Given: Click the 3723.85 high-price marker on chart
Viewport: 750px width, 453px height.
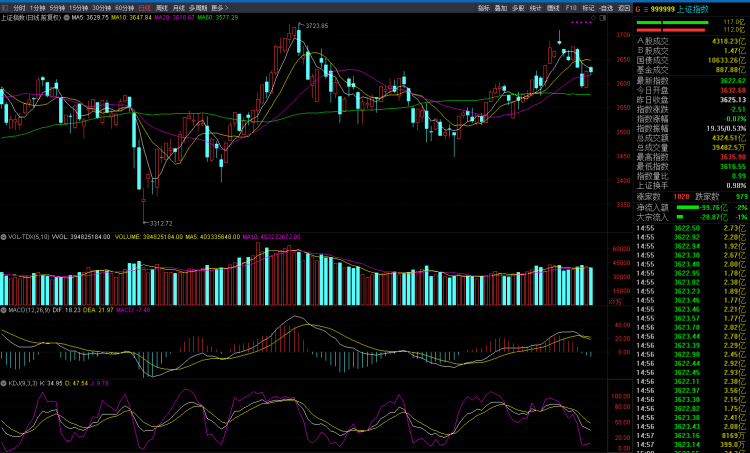Looking at the screenshot, I should [316, 25].
